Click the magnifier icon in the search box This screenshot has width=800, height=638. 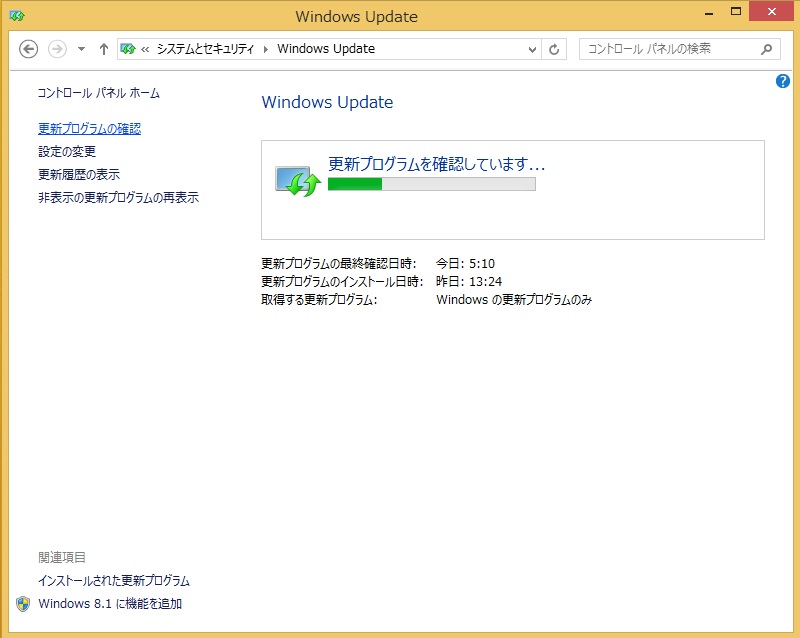(767, 49)
